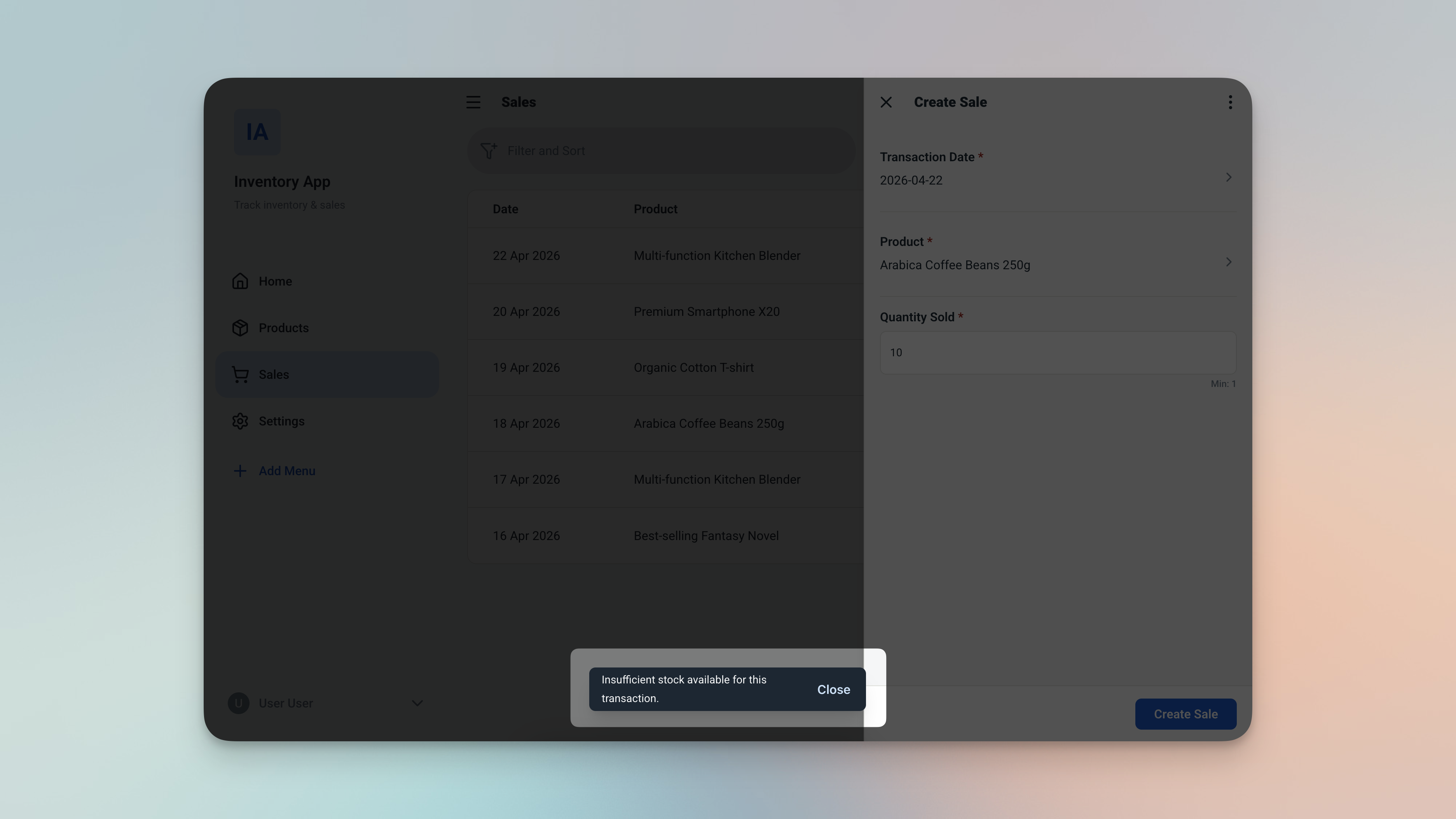The height and width of the screenshot is (819, 1456).
Task: Click the Quantity Sold input field
Action: click(1058, 352)
